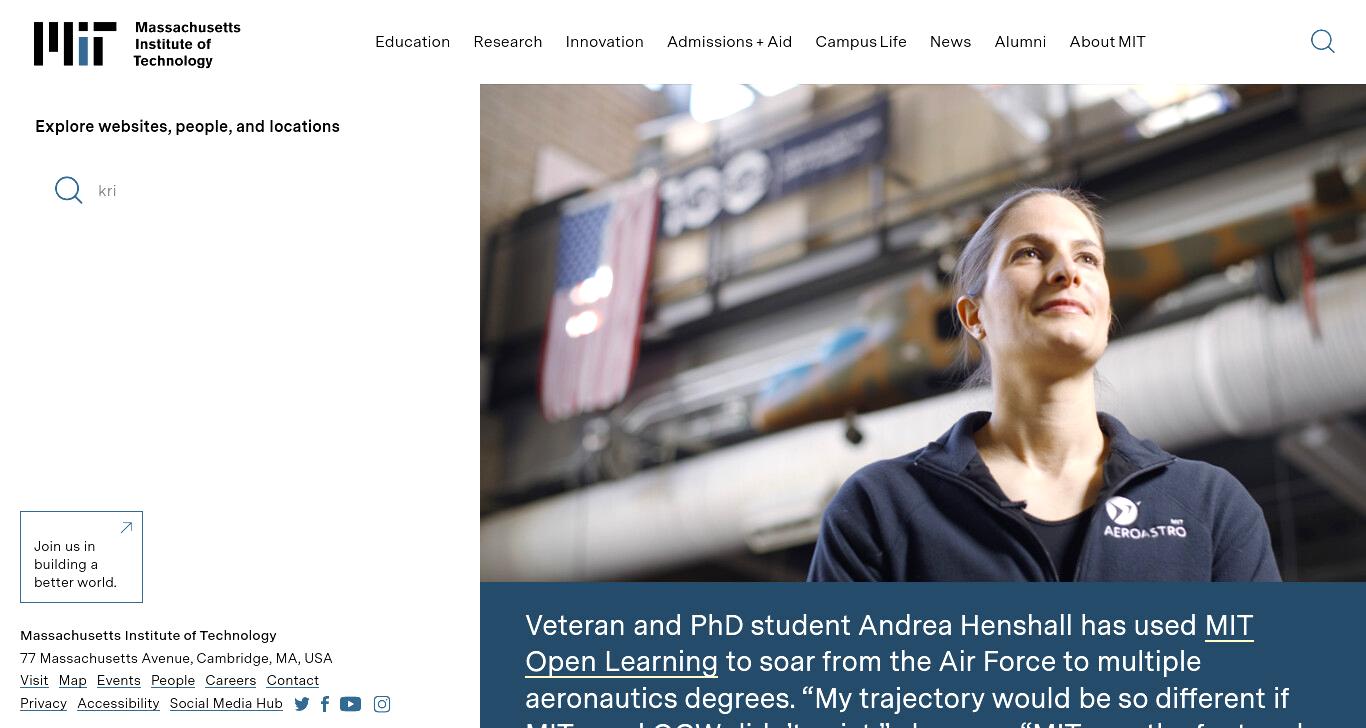Click the Andrea Henshall hero photo

923,333
